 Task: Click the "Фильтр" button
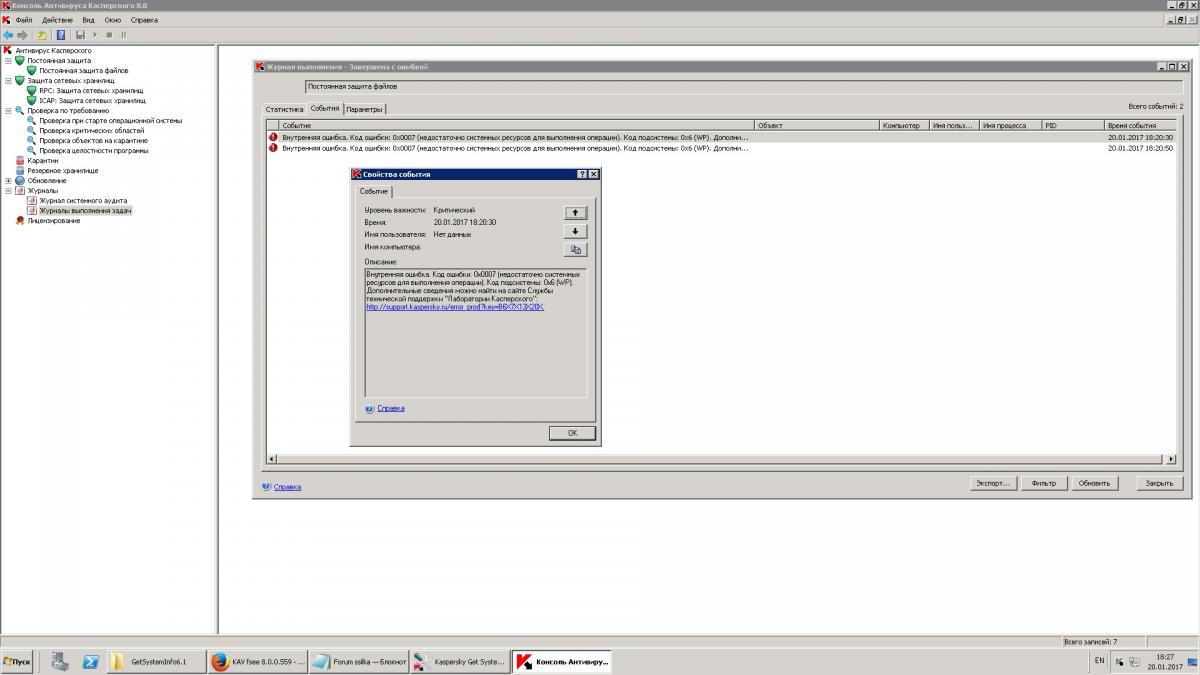click(x=1043, y=483)
